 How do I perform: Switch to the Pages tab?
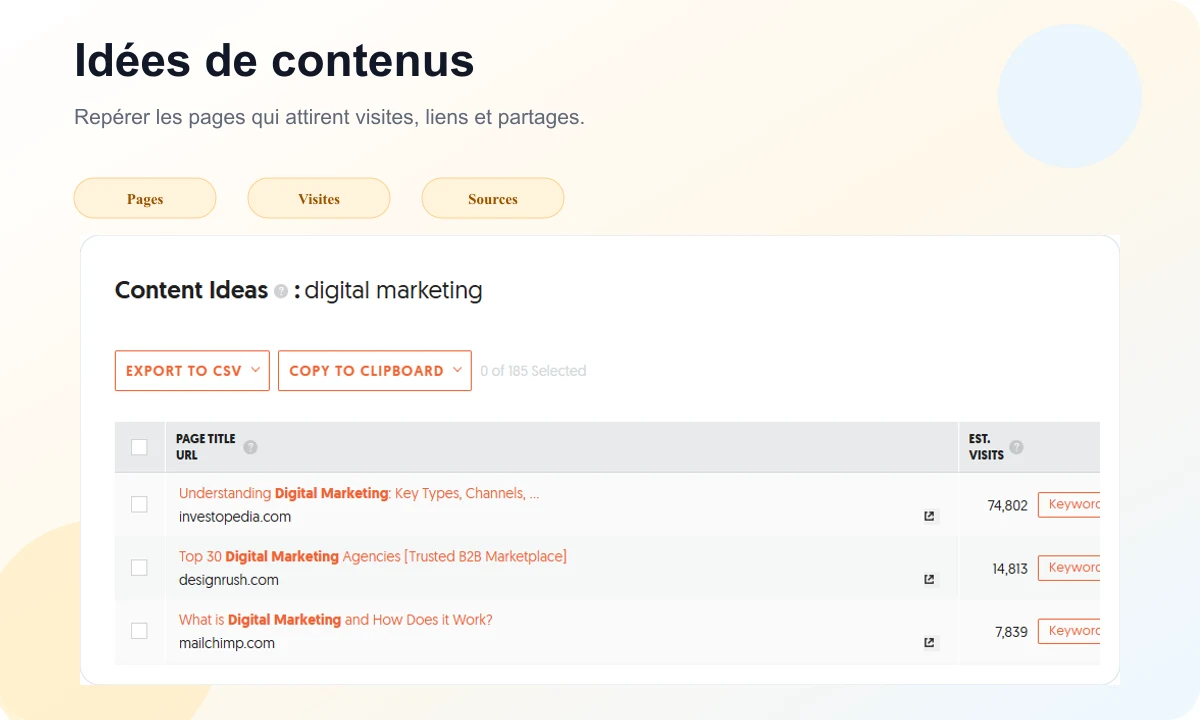click(x=145, y=198)
